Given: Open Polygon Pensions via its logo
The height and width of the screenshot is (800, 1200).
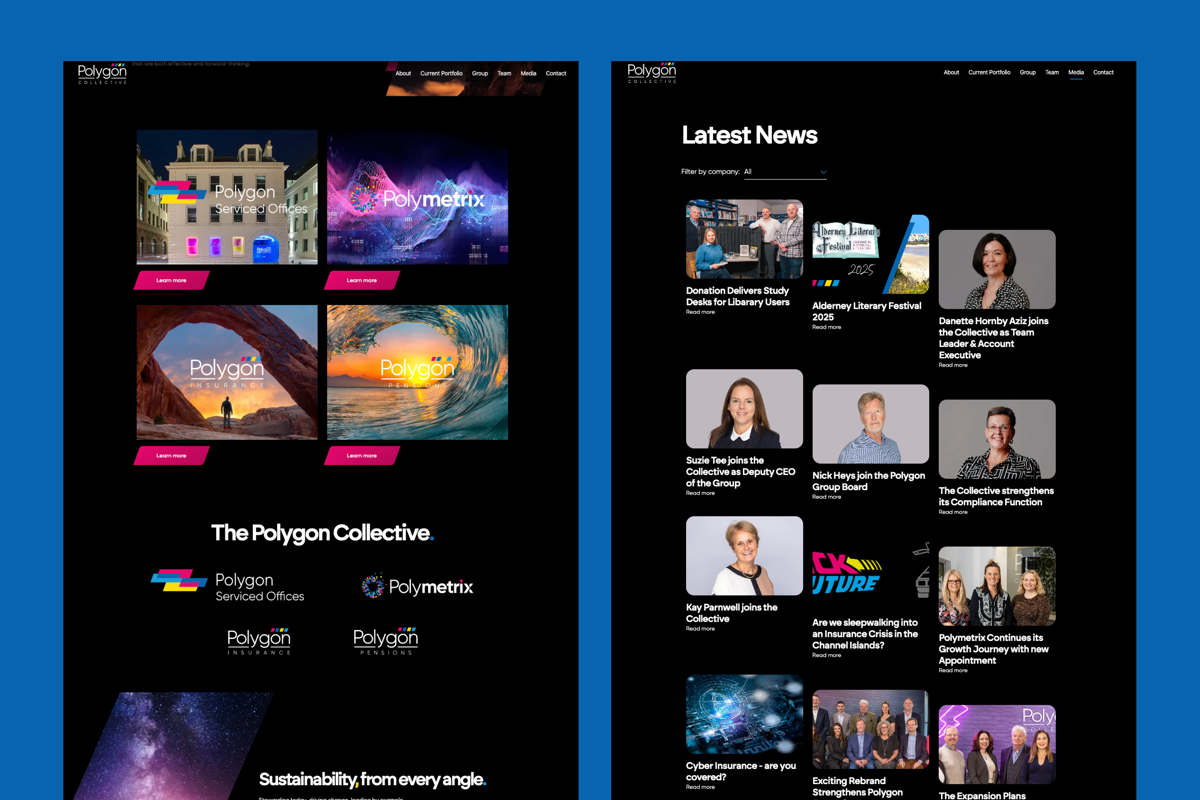Looking at the screenshot, I should coord(384,639).
